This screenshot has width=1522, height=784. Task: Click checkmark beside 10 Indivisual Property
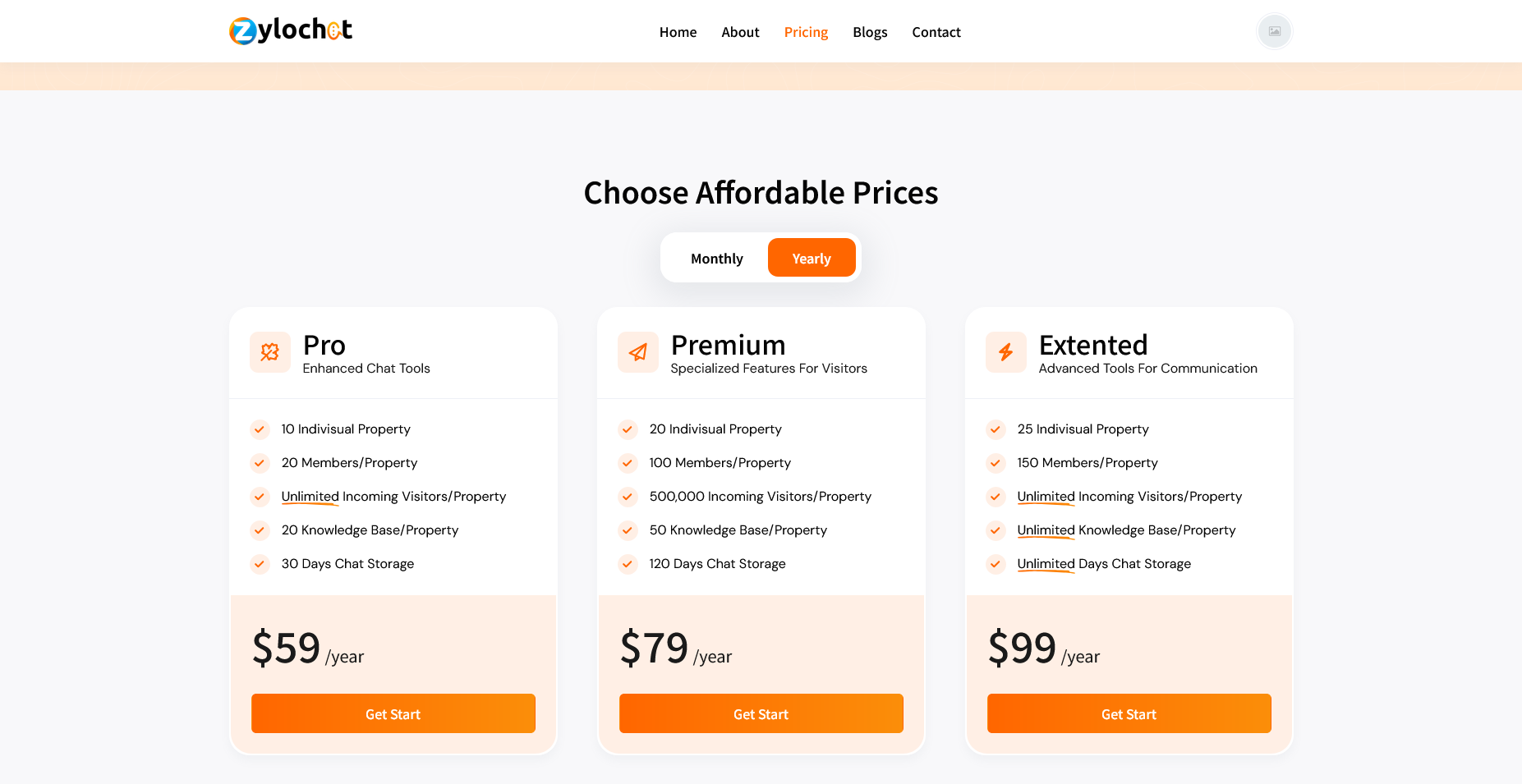click(x=260, y=429)
